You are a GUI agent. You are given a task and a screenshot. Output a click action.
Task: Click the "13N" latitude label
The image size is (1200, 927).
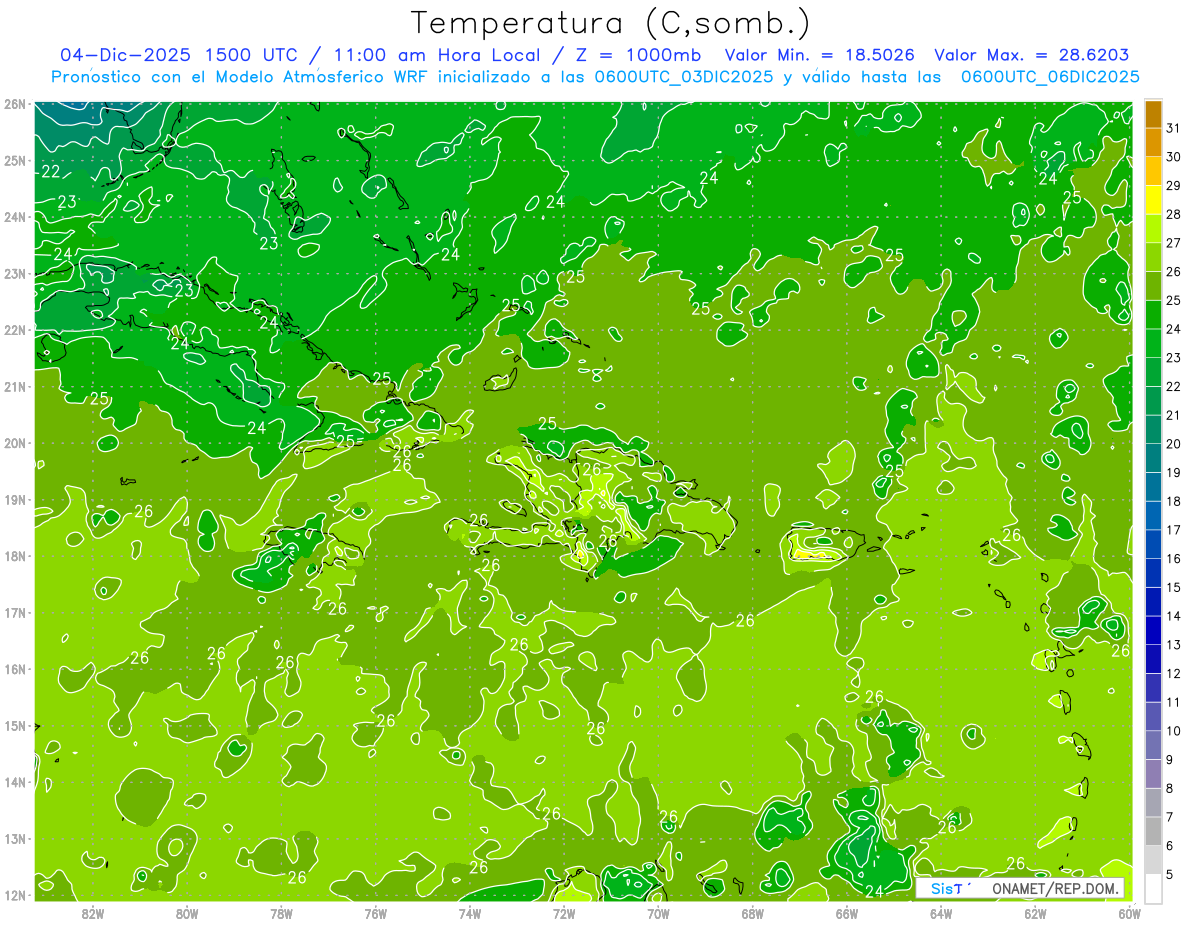[15, 838]
